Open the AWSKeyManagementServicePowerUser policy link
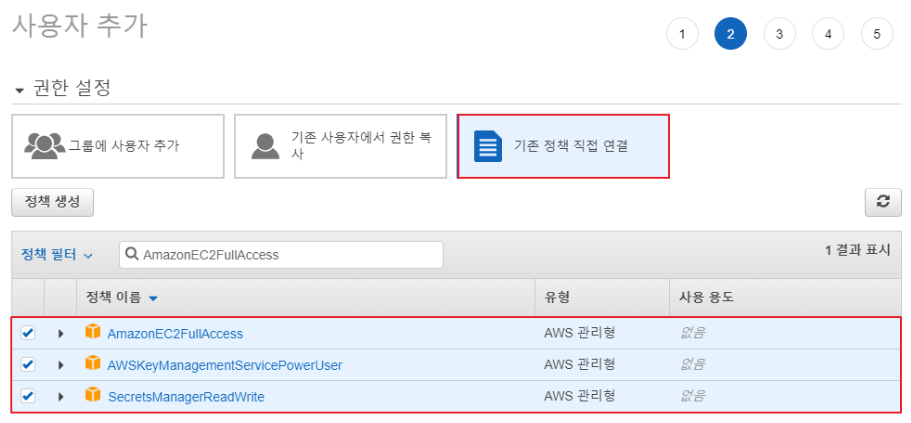The height and width of the screenshot is (423, 911). (x=225, y=365)
